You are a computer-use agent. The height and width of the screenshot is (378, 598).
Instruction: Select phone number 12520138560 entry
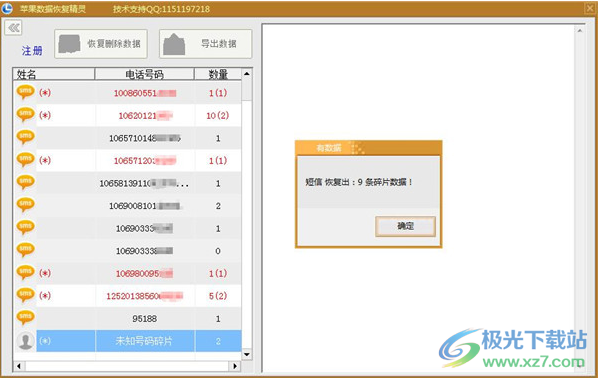pyautogui.click(x=145, y=296)
